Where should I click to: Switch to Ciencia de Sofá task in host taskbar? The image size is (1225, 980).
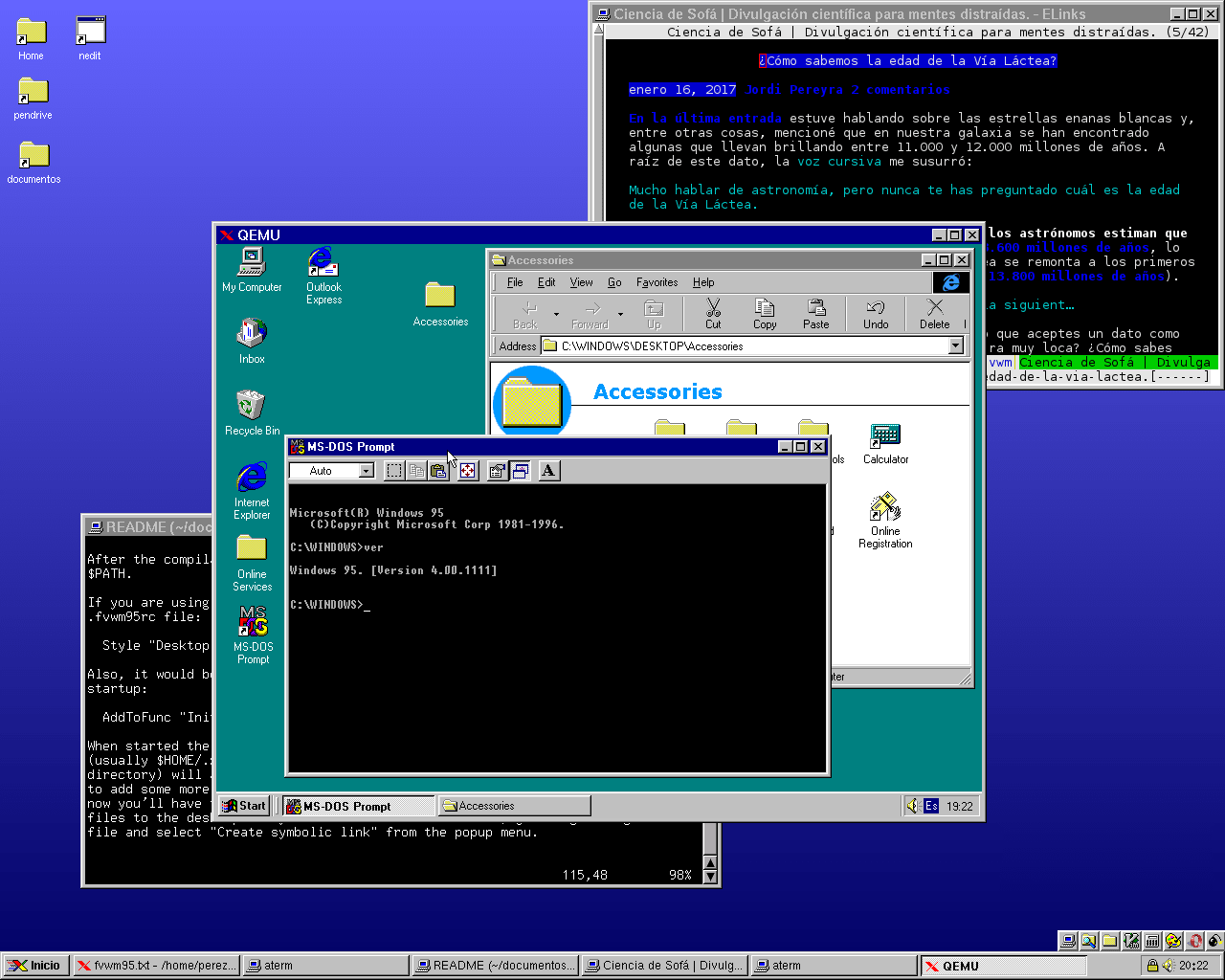pyautogui.click(x=664, y=966)
